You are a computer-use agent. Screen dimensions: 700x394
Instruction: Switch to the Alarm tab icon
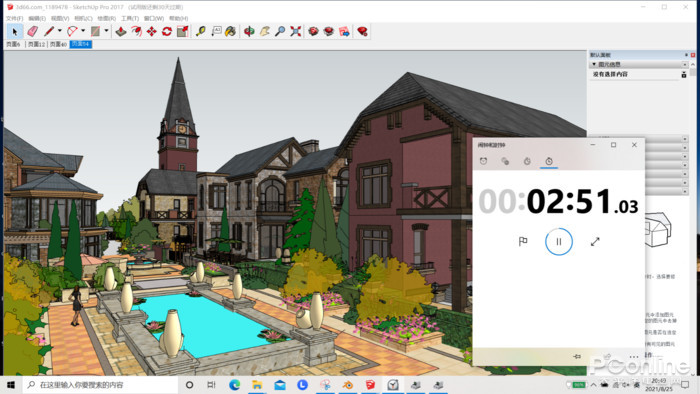483,161
